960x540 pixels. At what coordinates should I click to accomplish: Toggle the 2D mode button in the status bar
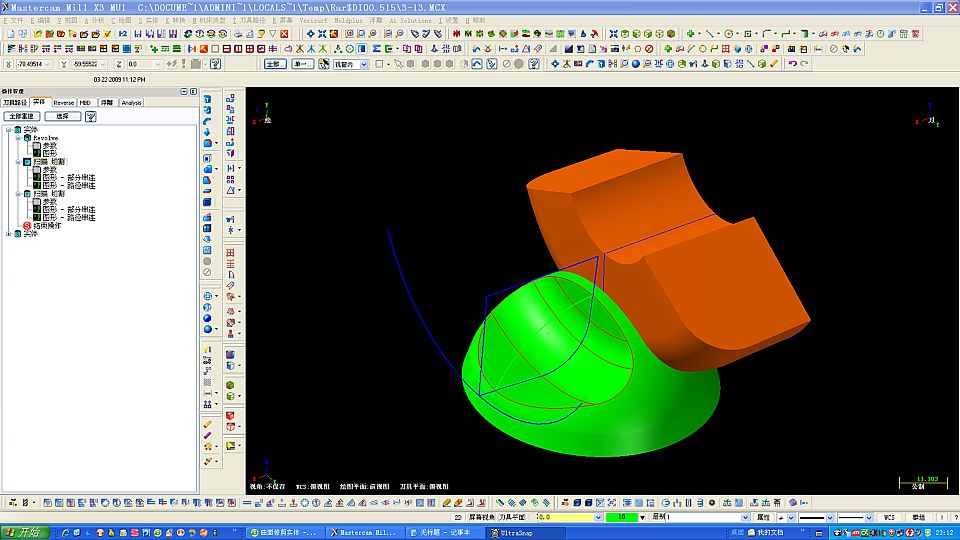(x=458, y=517)
